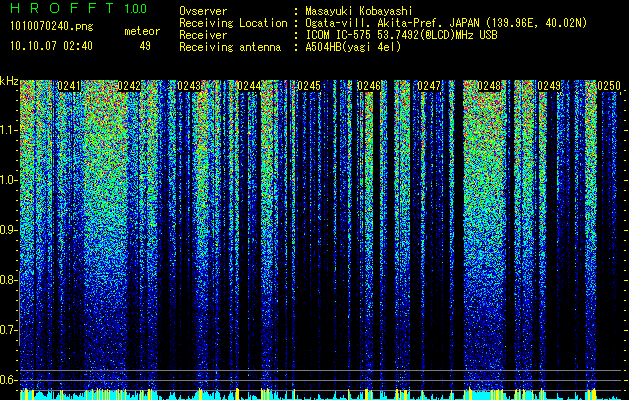
Task: Click the 0.8 kHz axis label
Action: [7, 280]
